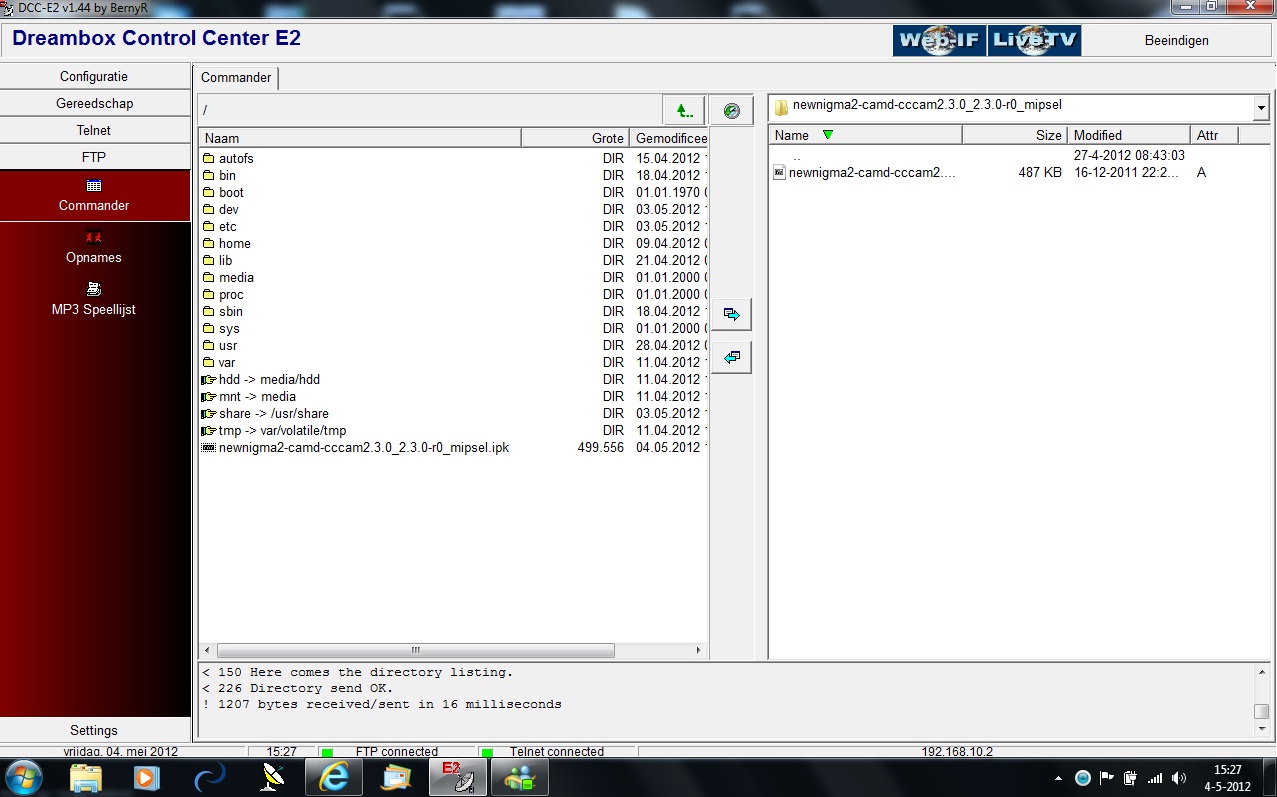
Task: Open the Opnames recordings icon
Action: (x=94, y=237)
